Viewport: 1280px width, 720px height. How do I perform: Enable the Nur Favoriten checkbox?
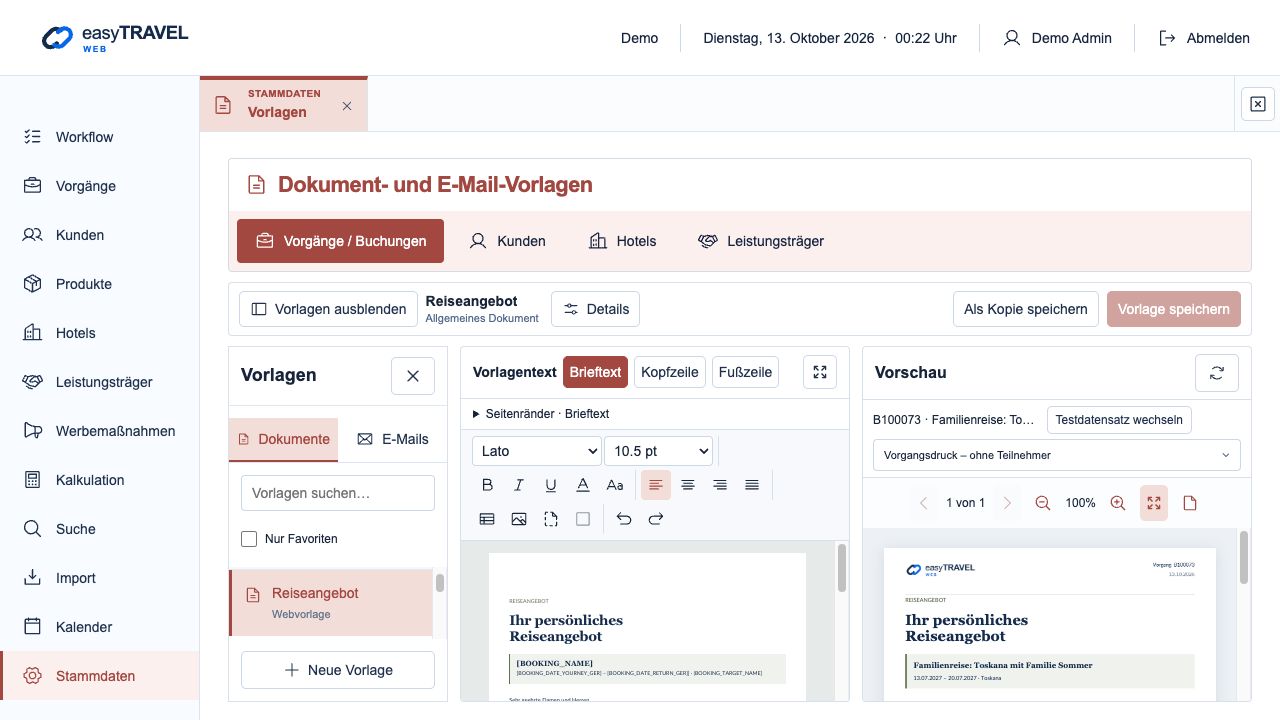249,539
